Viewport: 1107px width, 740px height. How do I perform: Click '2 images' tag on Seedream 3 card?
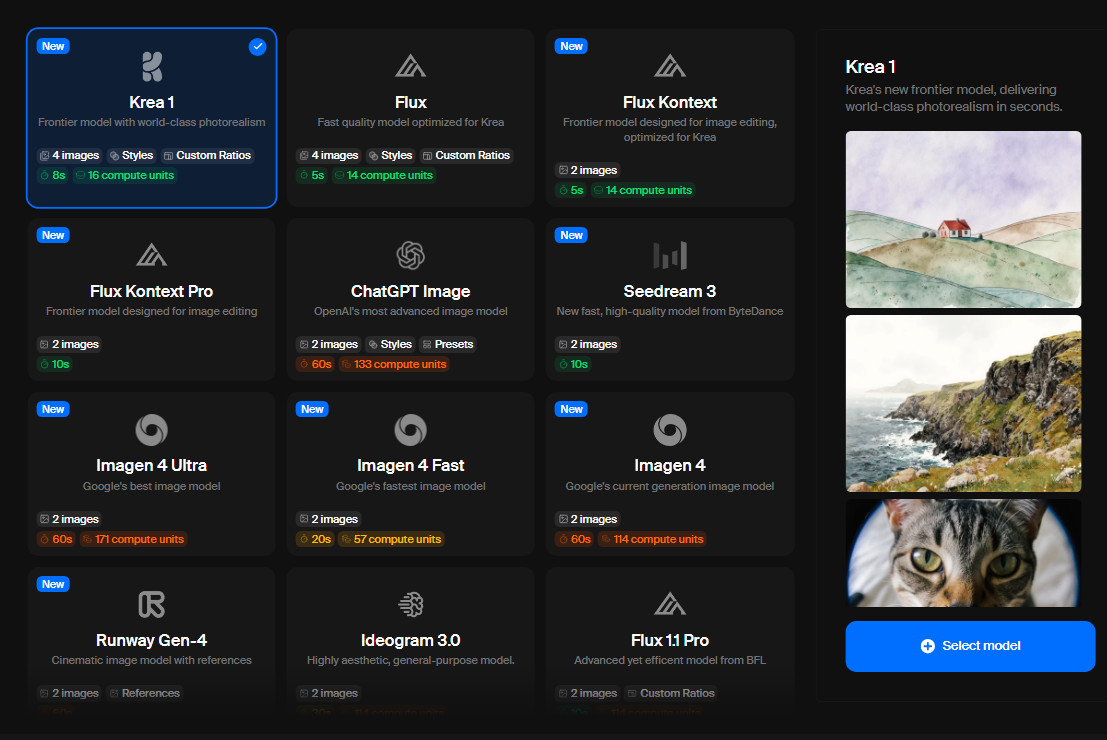pyautogui.click(x=587, y=345)
